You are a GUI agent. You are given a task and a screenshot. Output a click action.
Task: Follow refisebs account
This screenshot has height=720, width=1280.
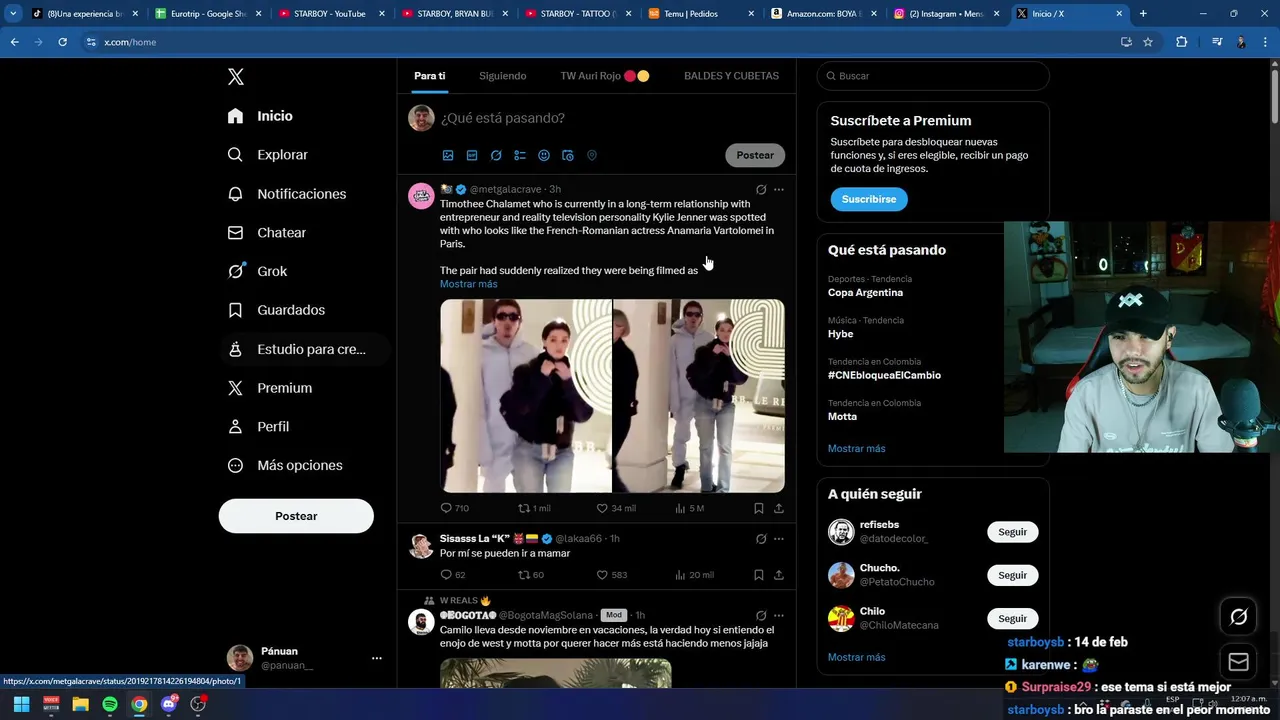pyautogui.click(x=1012, y=532)
